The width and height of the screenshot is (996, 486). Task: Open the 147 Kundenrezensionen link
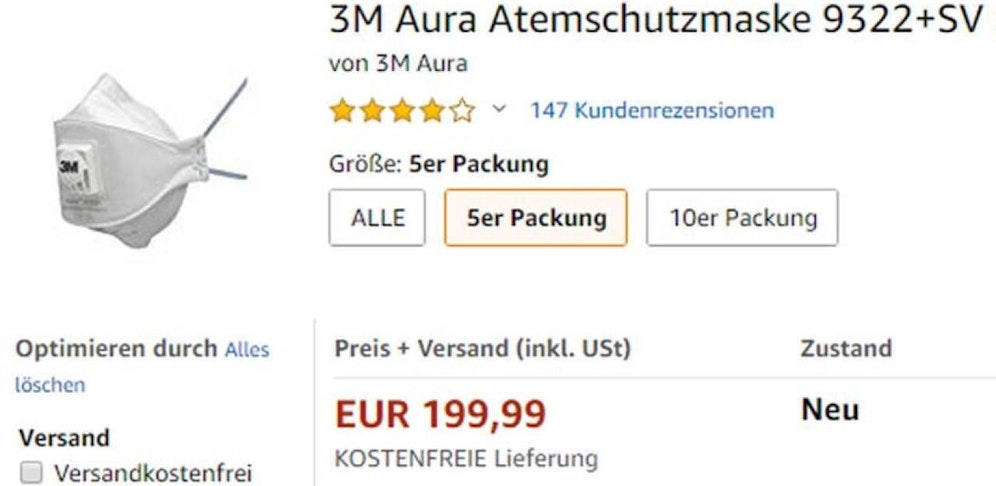pos(652,109)
